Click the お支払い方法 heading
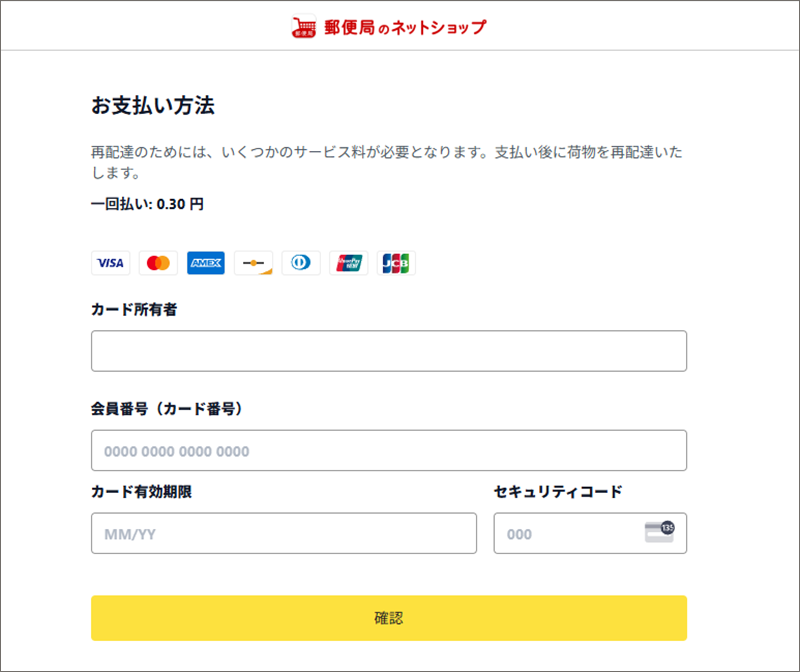Image resolution: width=800 pixels, height=672 pixels. pos(153,105)
